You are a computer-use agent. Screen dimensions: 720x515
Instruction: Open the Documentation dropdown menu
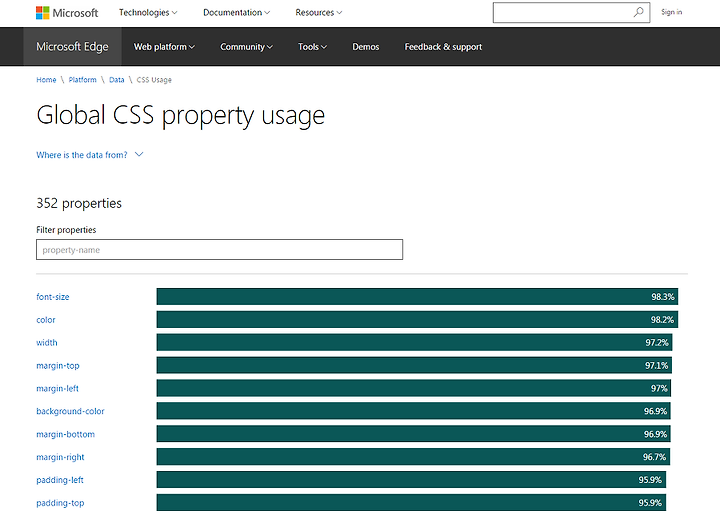(x=236, y=13)
